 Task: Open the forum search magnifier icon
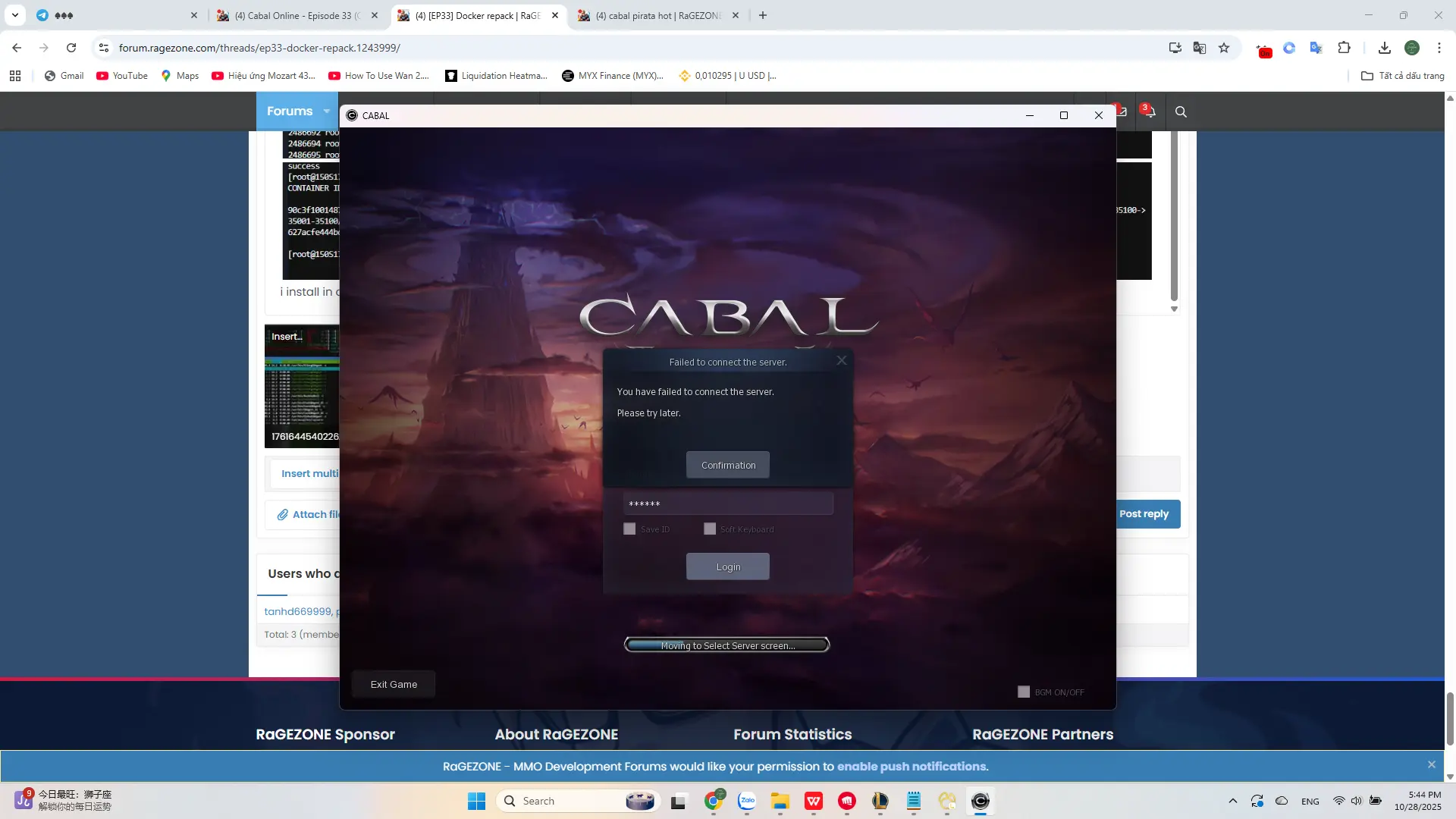click(1181, 111)
